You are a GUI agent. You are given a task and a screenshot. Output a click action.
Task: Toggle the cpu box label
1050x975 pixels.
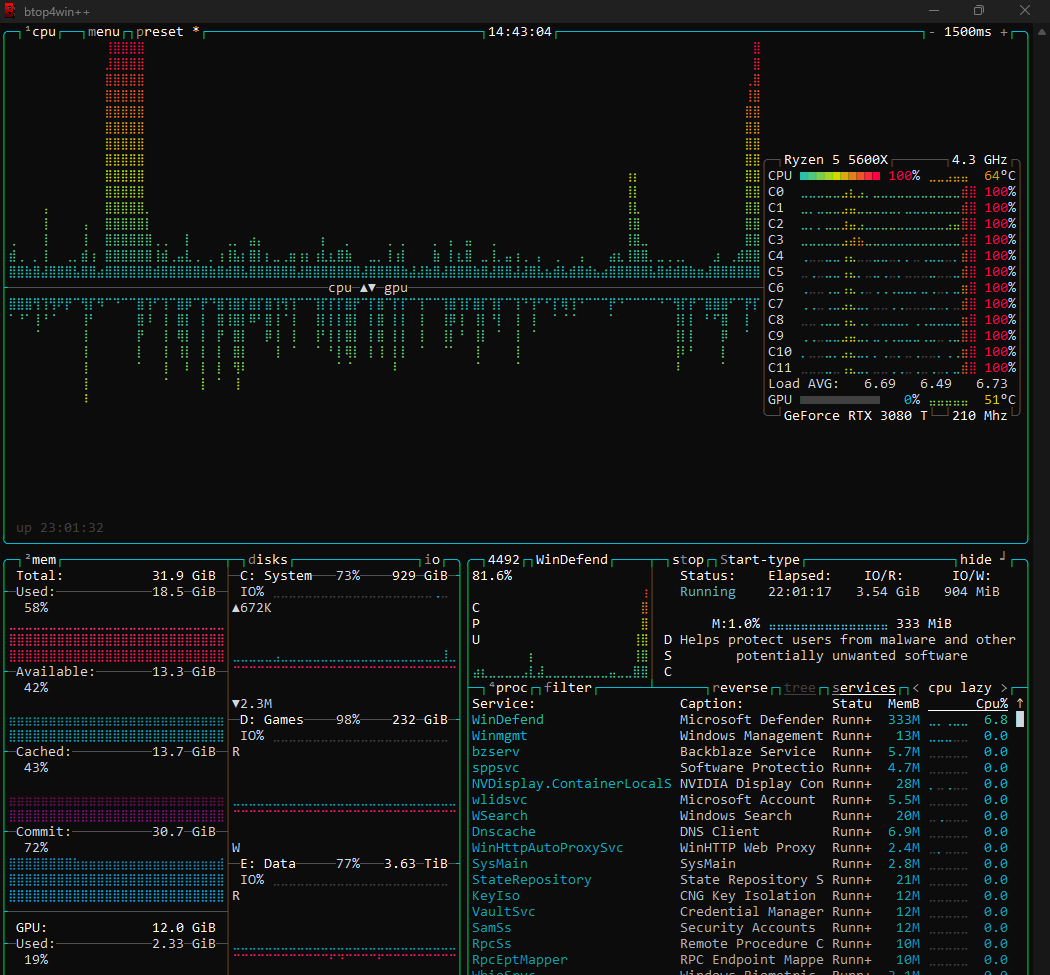pos(42,32)
